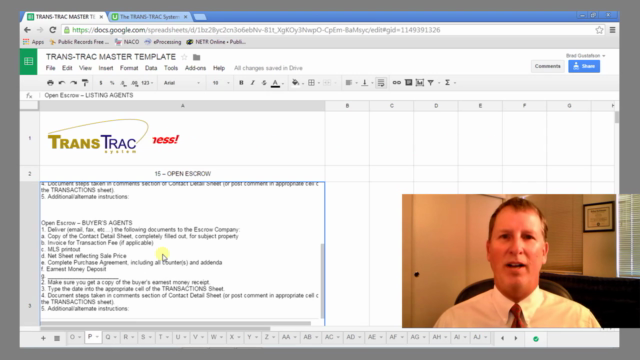
Task: Insert a comment
Action: click(x=408, y=83)
